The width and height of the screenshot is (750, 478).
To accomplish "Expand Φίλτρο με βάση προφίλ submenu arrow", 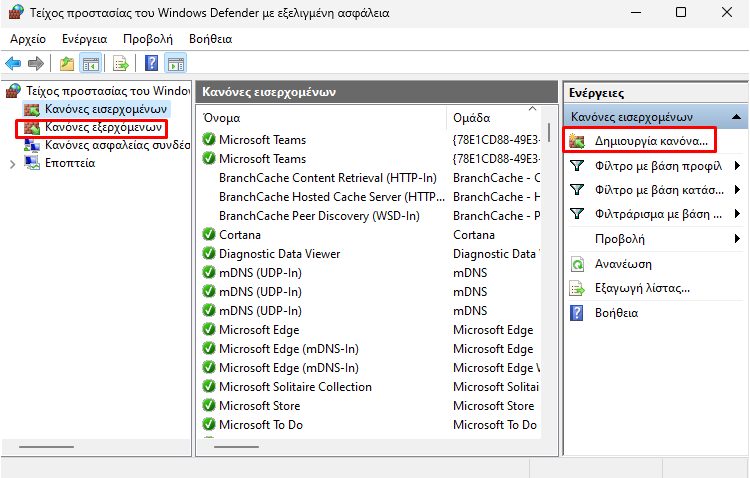I will (x=737, y=166).
